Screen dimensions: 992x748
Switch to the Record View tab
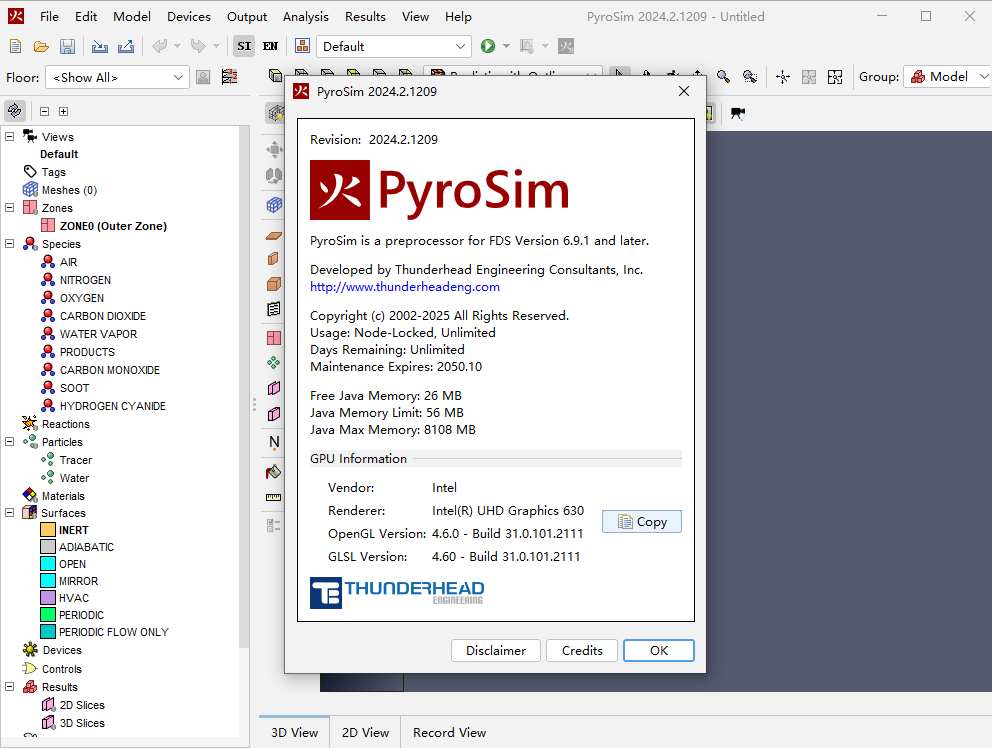point(449,732)
